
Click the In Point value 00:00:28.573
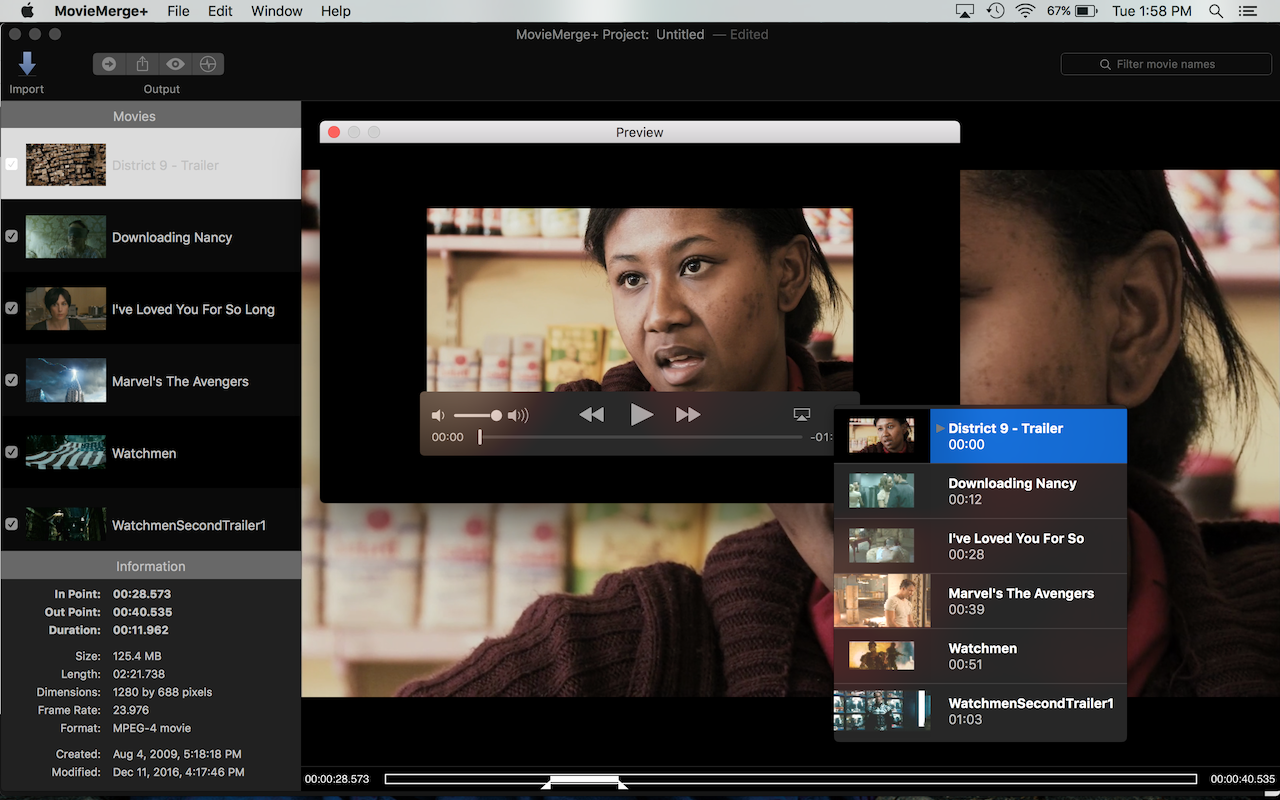(x=142, y=594)
